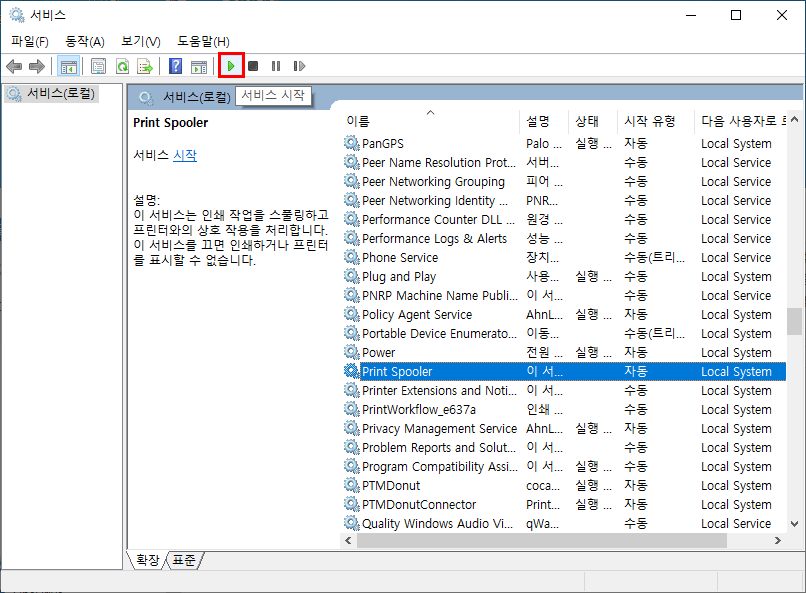
Task: Click the 시작 link to start service
Action: 185,155
